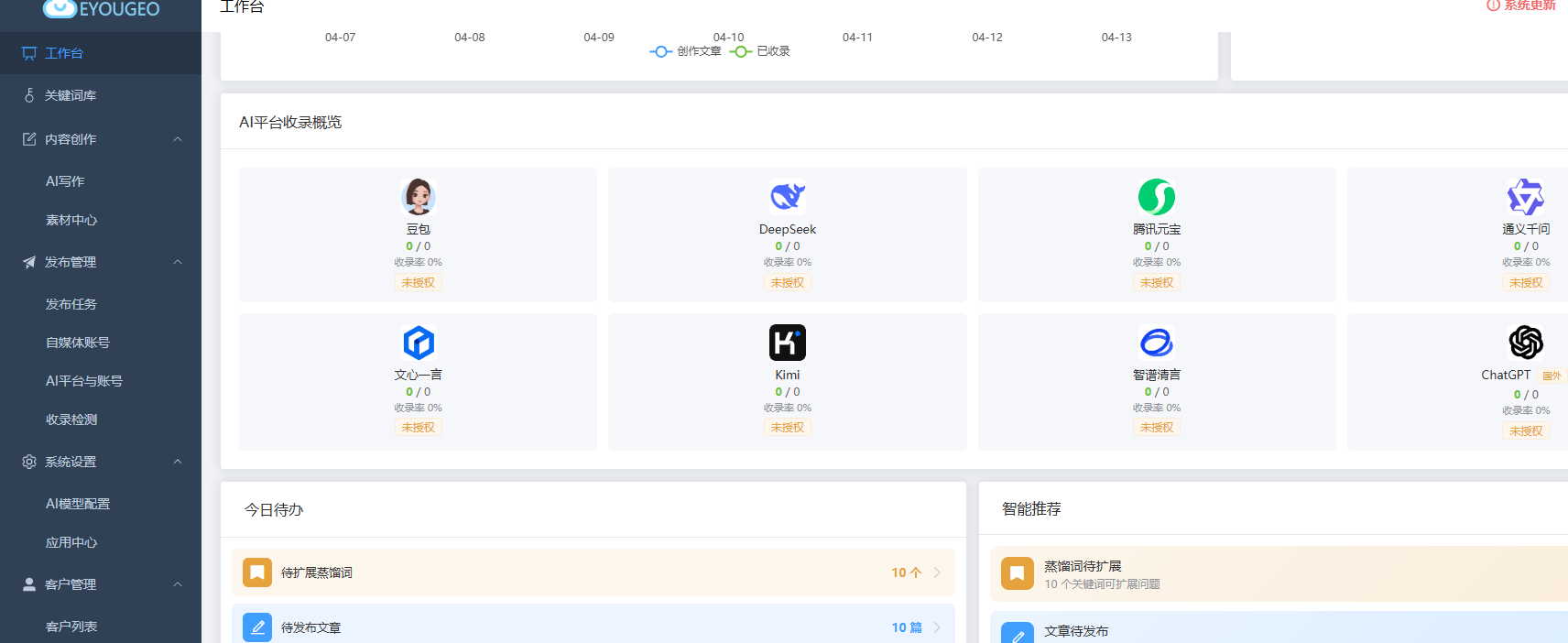The image size is (1568, 643).
Task: Toggle the 已收录 chart legend series
Action: 761,51
